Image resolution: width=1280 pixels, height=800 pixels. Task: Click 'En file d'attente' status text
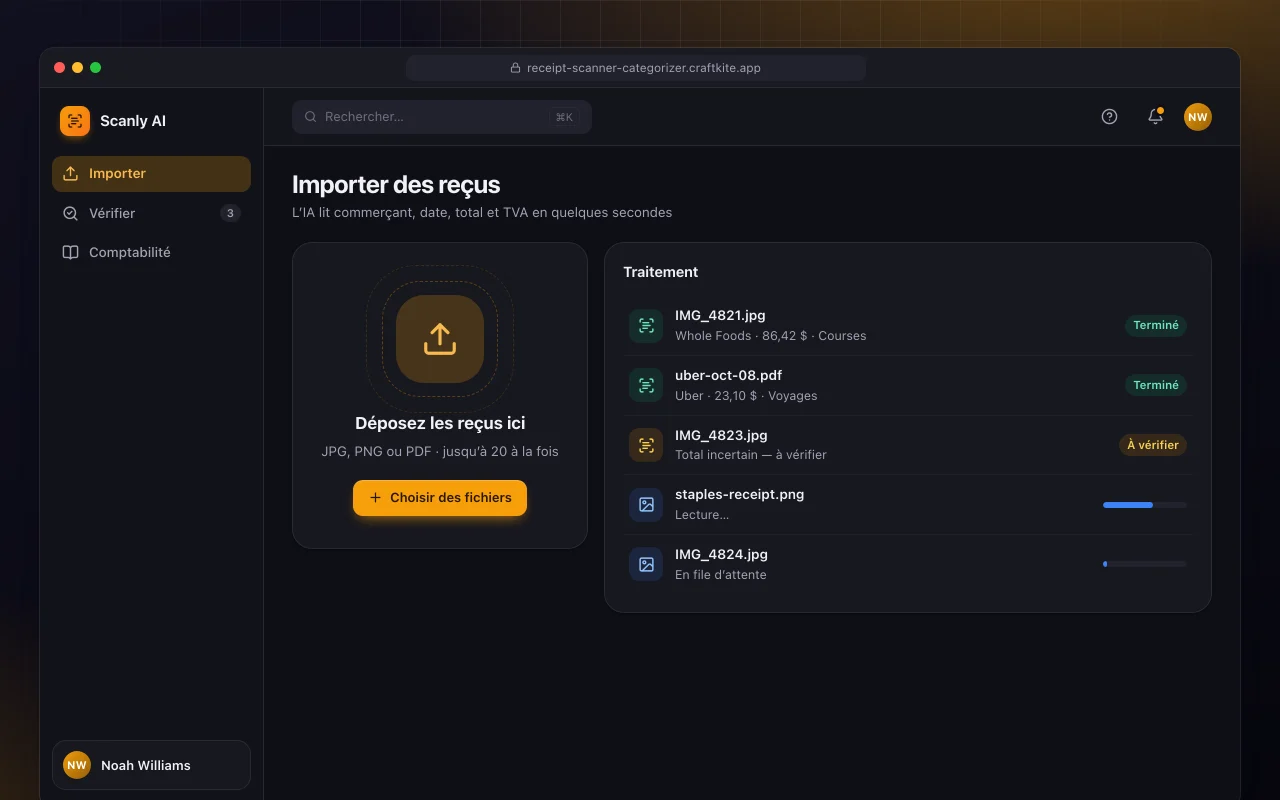[x=721, y=575]
